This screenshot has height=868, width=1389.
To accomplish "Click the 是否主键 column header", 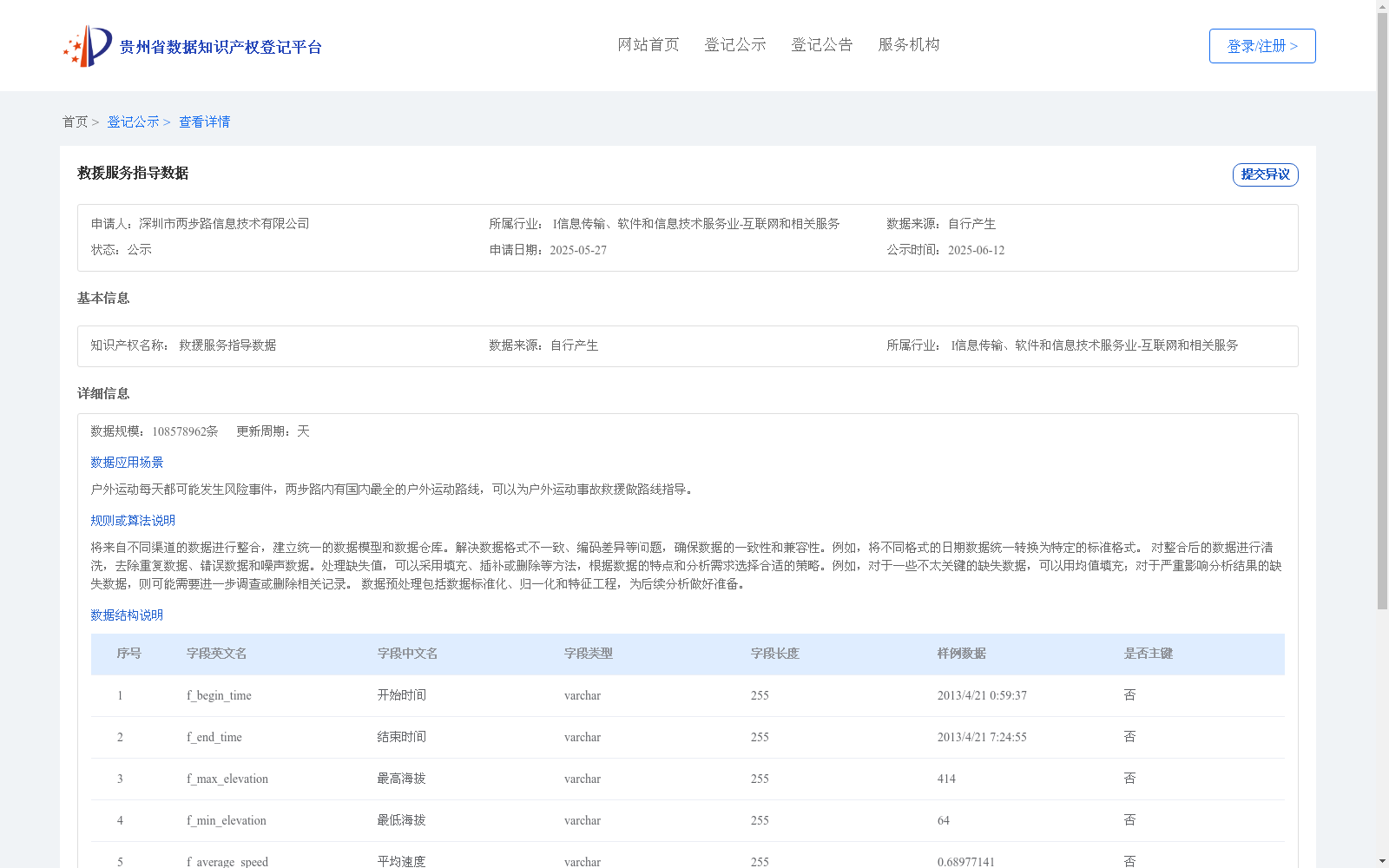I will tap(1148, 654).
